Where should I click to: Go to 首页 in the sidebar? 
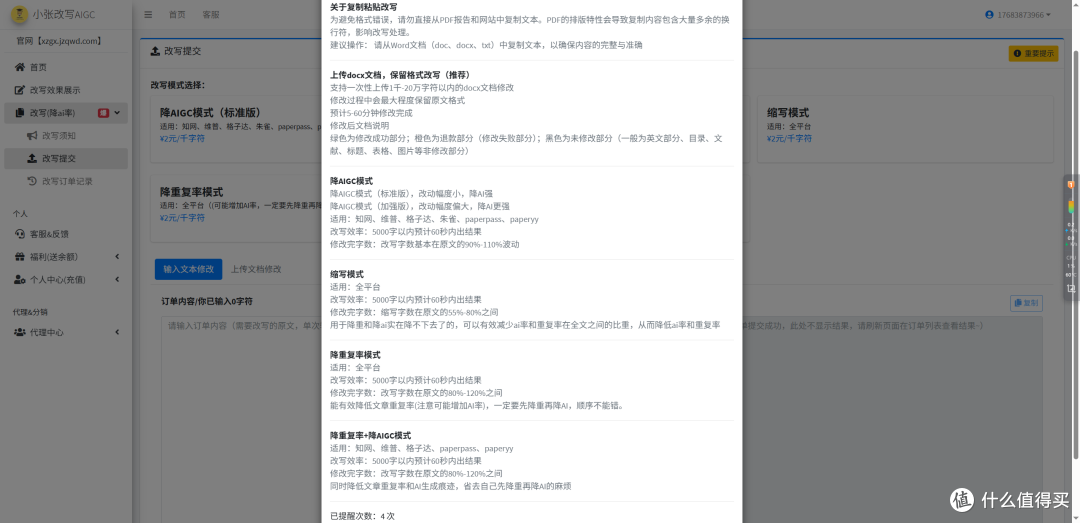coord(65,67)
